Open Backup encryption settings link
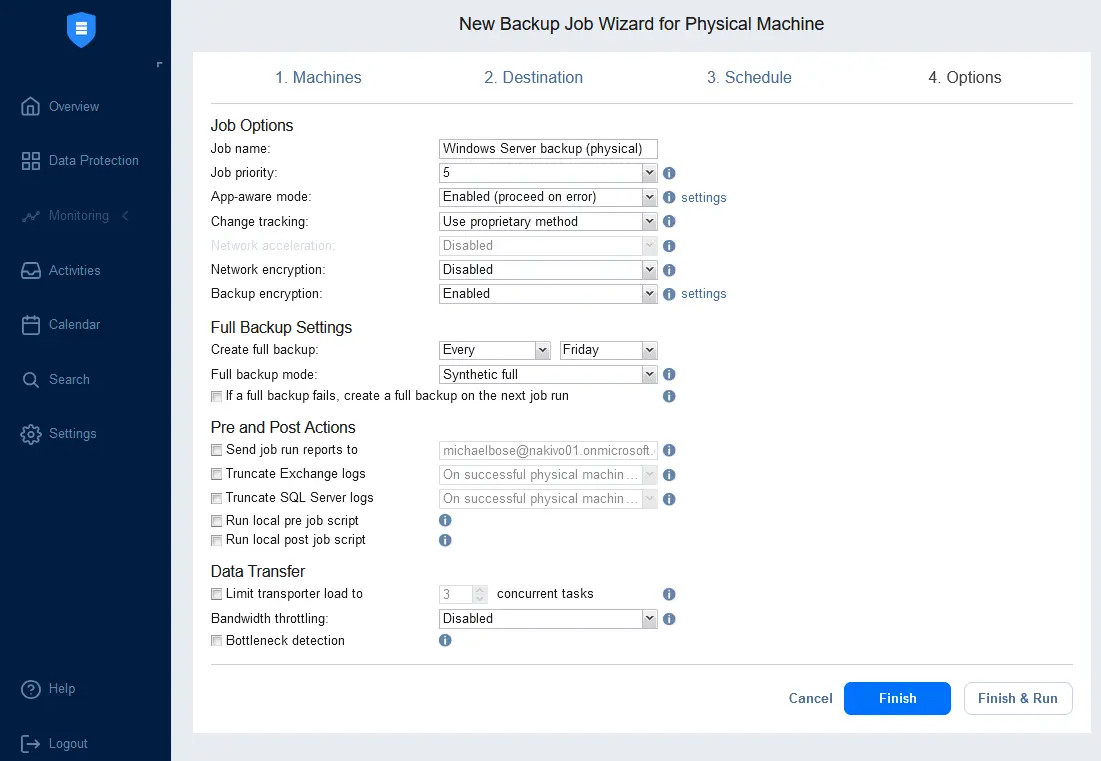 tap(703, 294)
